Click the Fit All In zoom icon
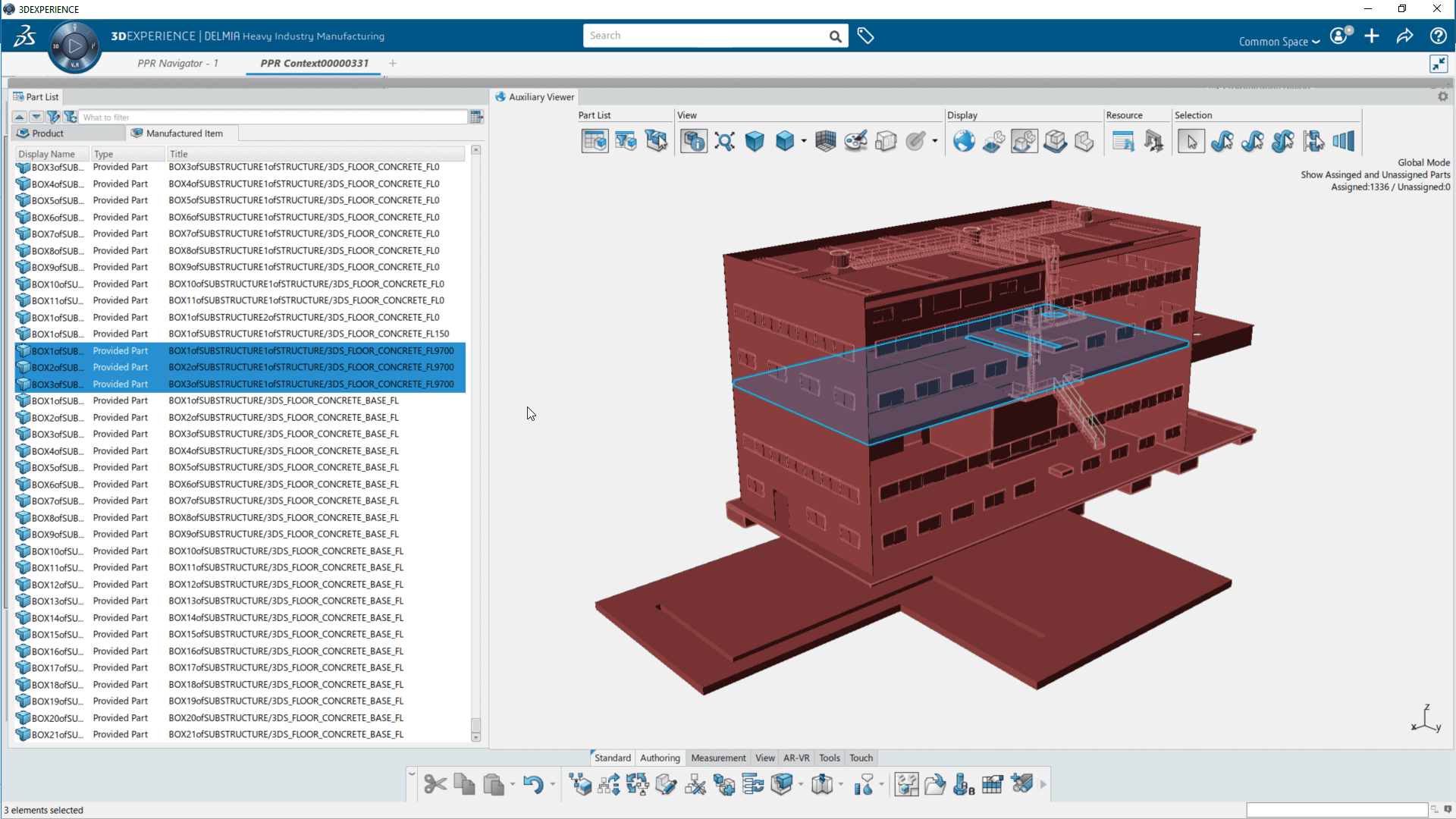This screenshot has width=1456, height=819. tap(724, 142)
